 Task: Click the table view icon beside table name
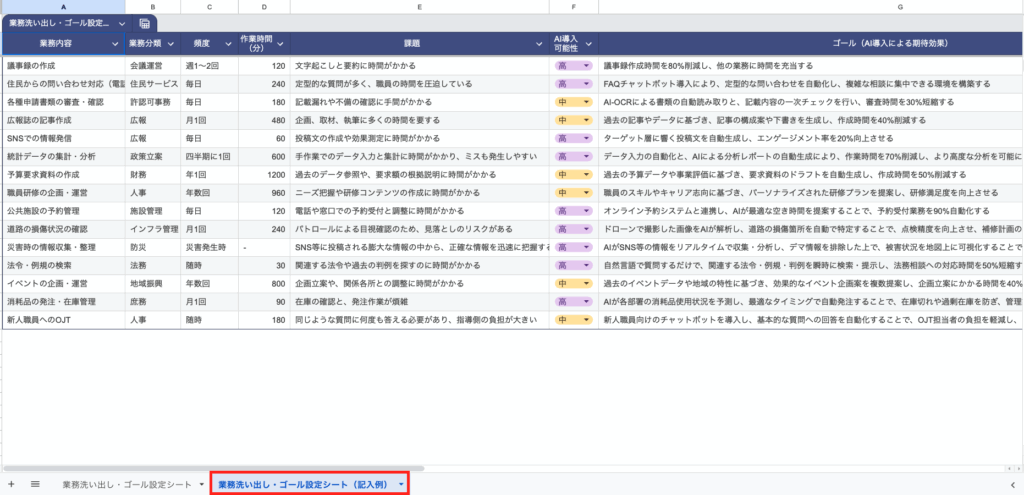145,23
